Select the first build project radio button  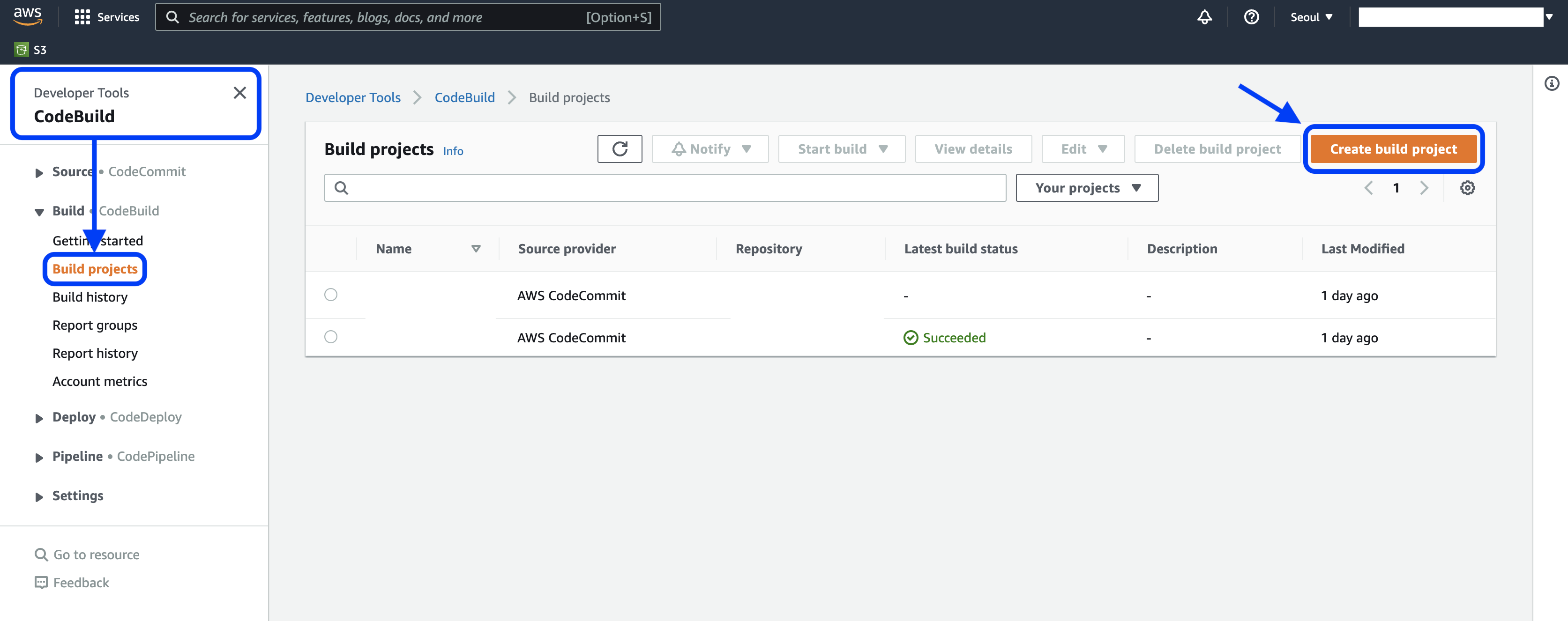[x=330, y=295]
